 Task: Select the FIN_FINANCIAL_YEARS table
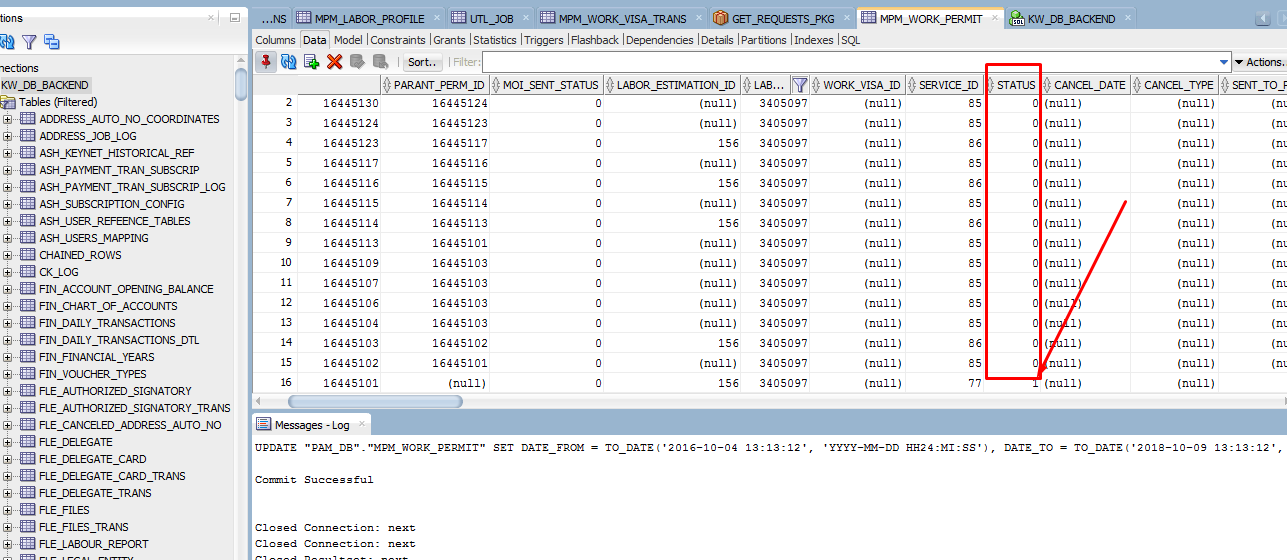click(x=96, y=357)
